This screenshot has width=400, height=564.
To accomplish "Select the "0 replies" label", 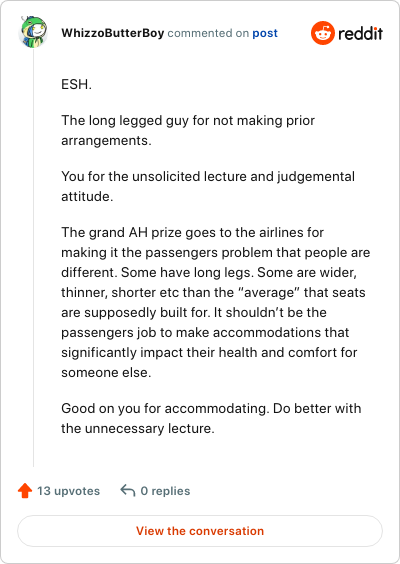I will point(165,491).
